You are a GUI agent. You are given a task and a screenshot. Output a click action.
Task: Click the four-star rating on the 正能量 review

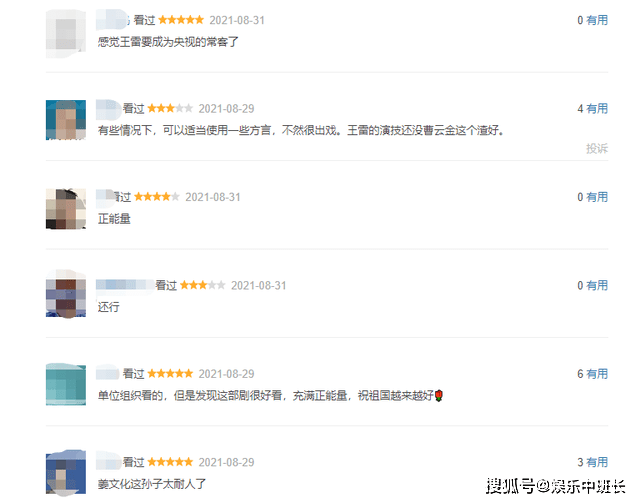pos(157,197)
